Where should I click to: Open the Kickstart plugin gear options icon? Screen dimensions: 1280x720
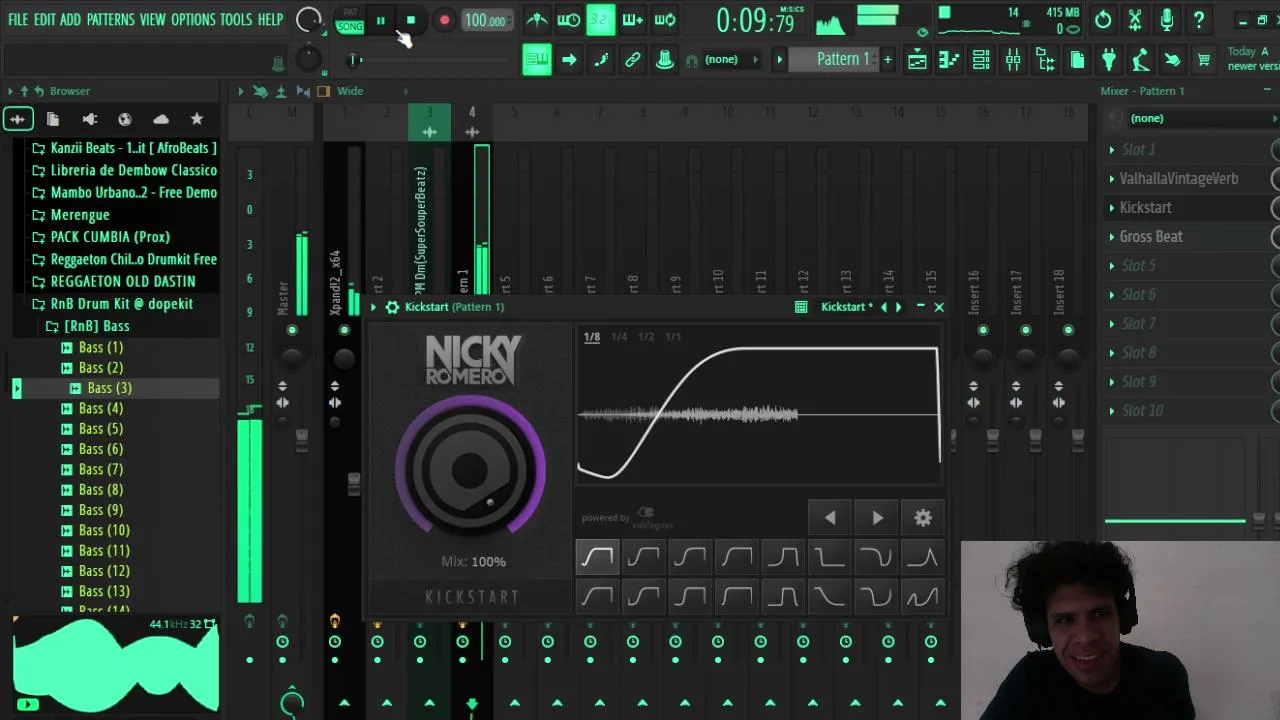(x=392, y=307)
